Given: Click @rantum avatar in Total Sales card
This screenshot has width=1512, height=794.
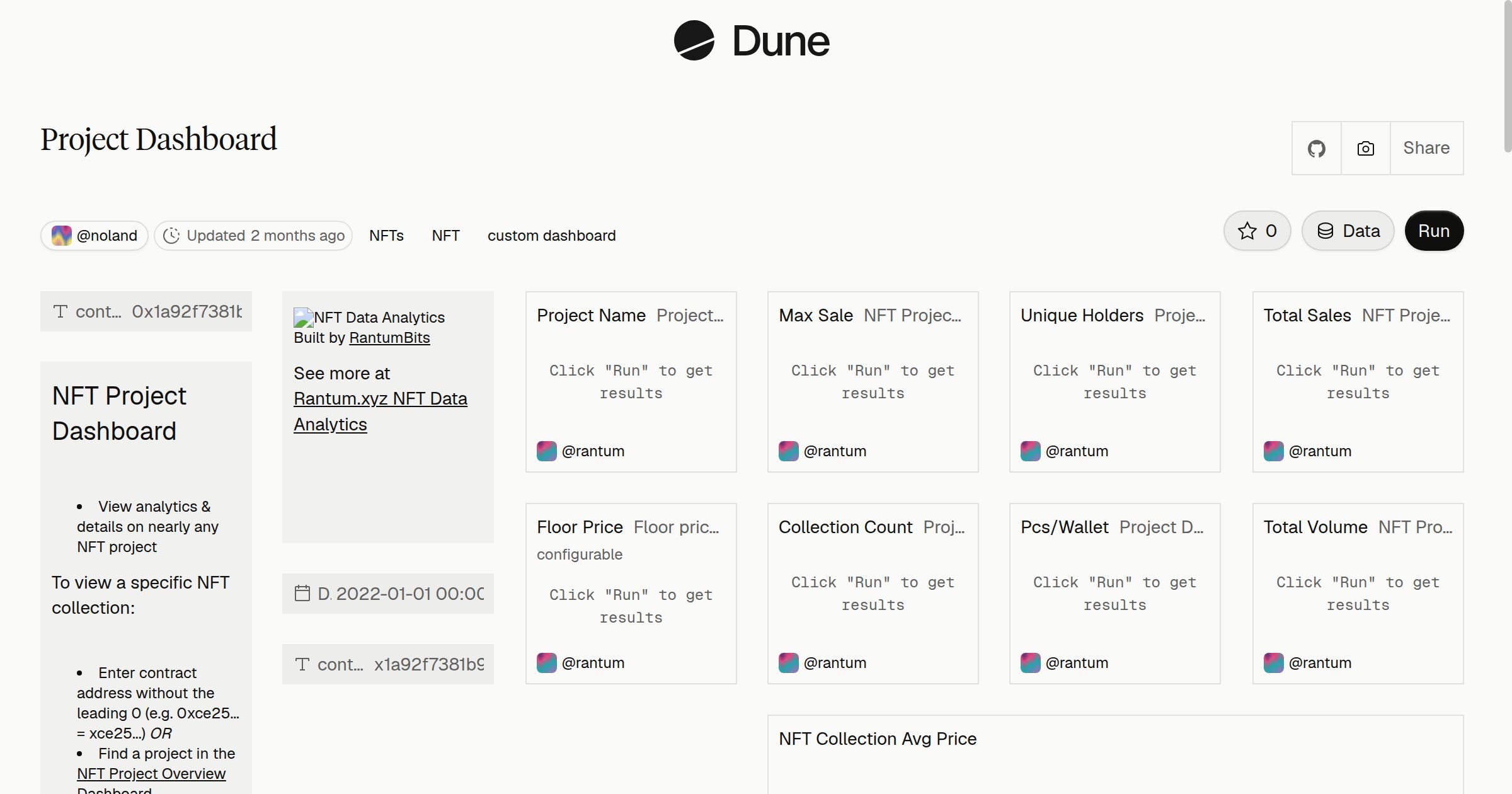Looking at the screenshot, I should (1274, 451).
